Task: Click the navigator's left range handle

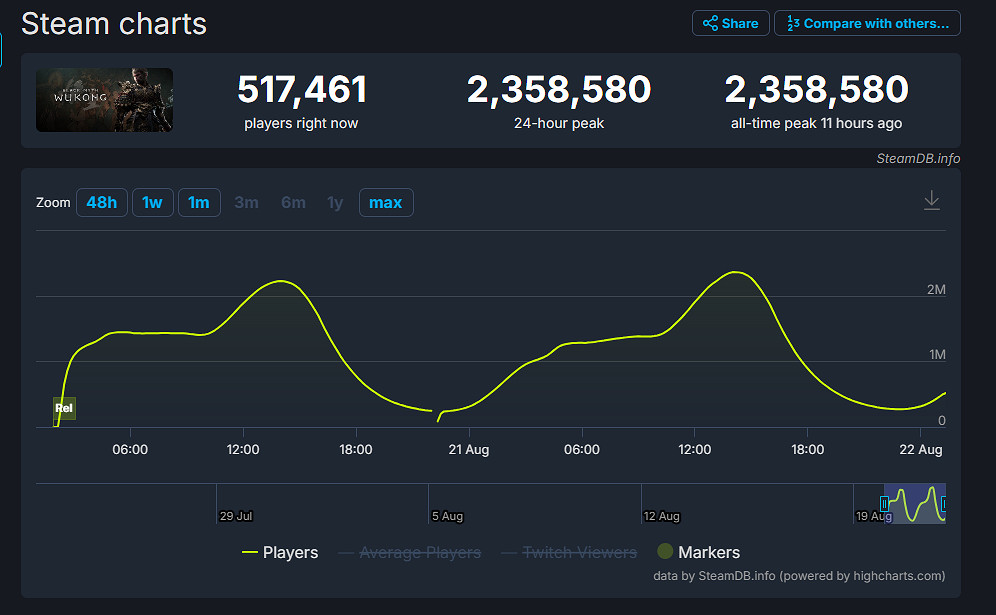Action: tap(884, 503)
